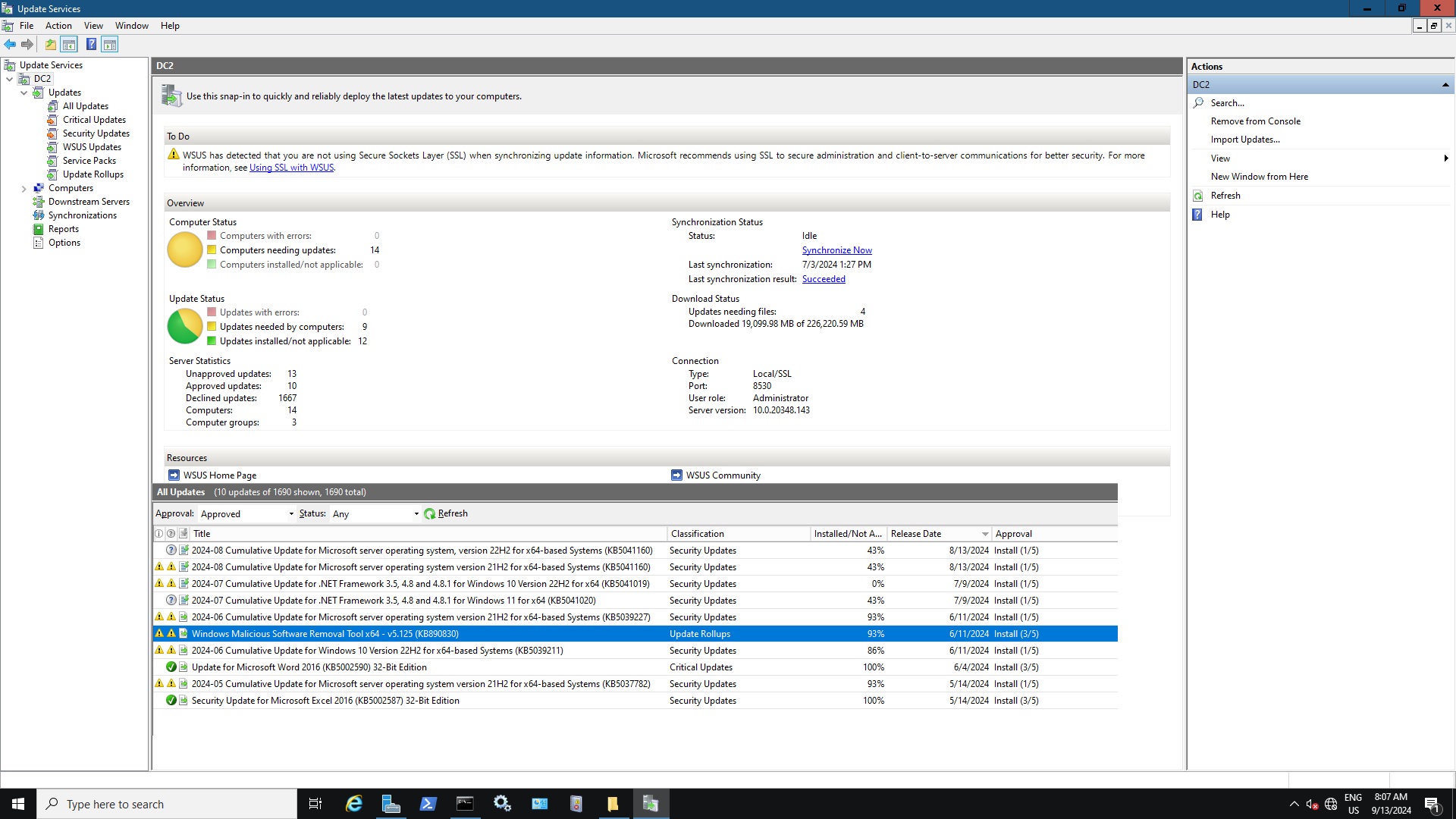
Task: Click the Synchronize Now link
Action: tap(836, 249)
